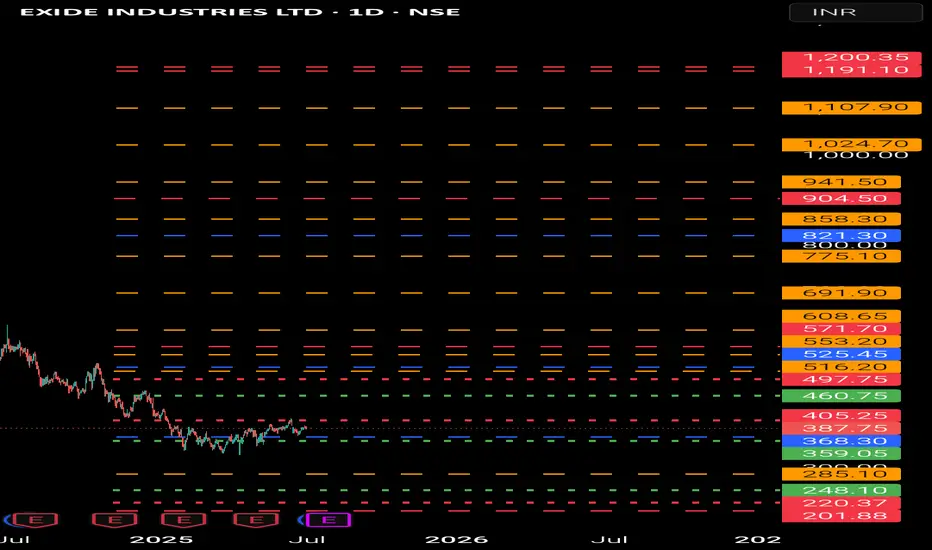Click the 691.90 orange price label
This screenshot has height=550, width=932.
(x=841, y=293)
